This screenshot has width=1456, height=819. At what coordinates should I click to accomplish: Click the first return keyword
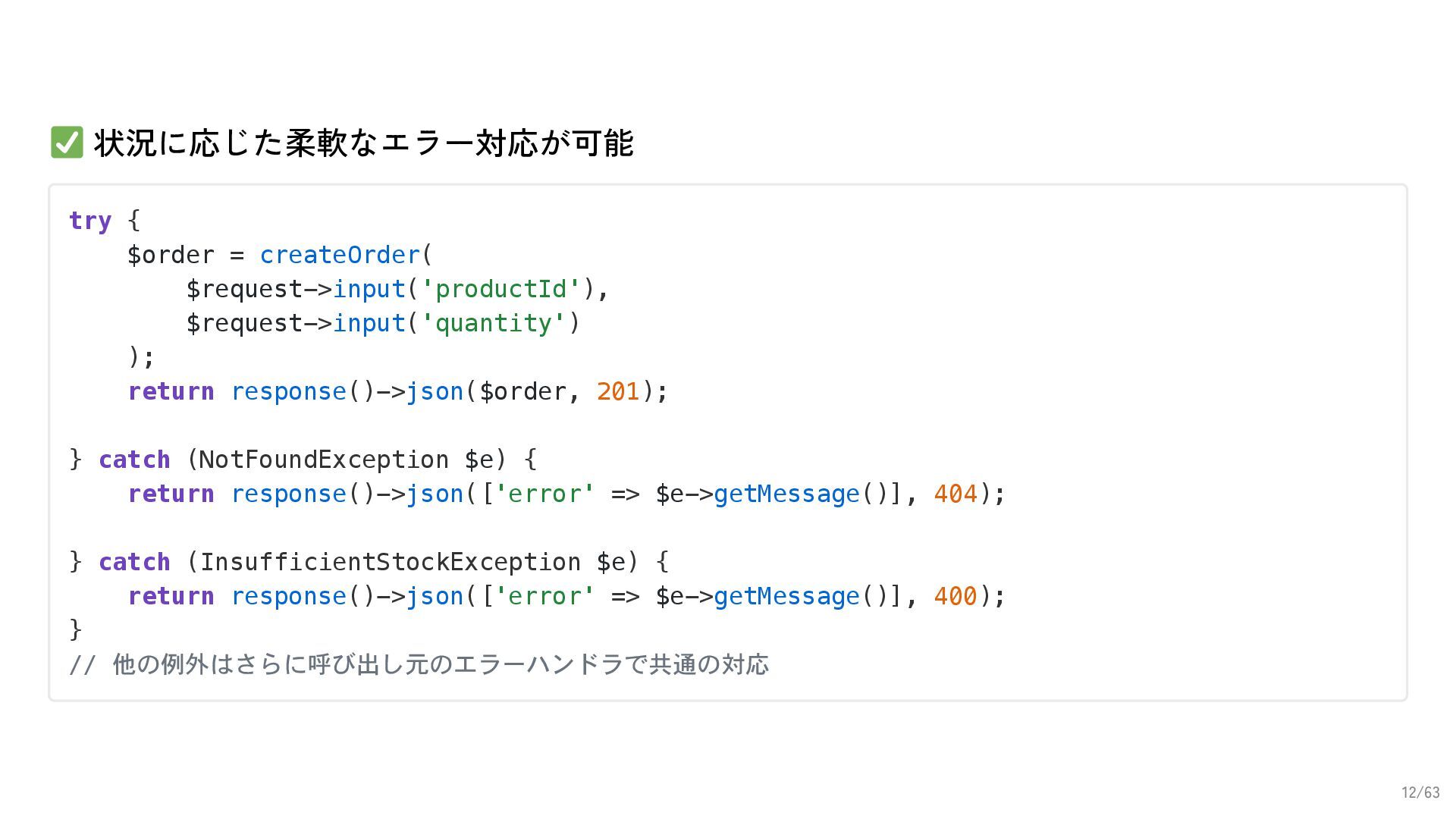(x=171, y=391)
